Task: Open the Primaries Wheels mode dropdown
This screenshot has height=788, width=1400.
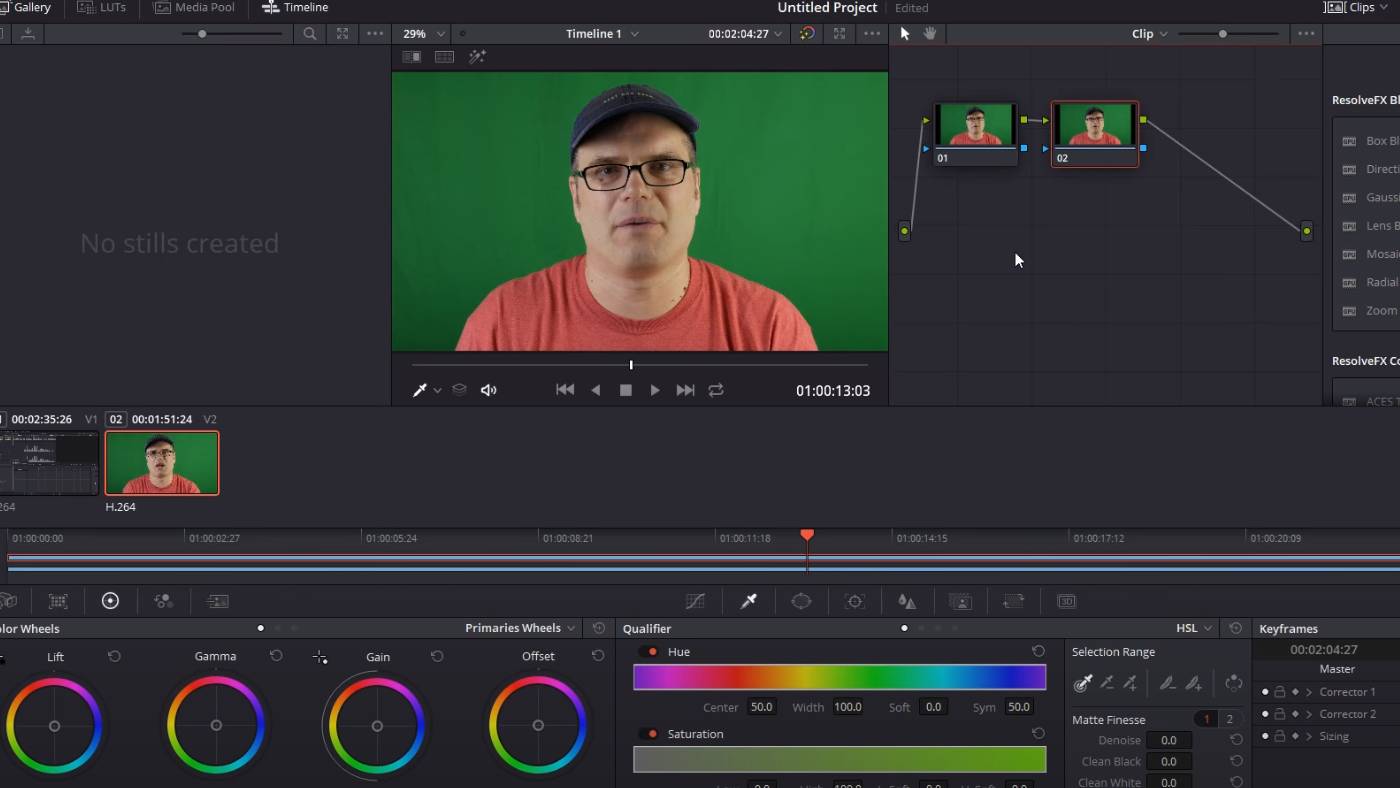Action: point(520,628)
